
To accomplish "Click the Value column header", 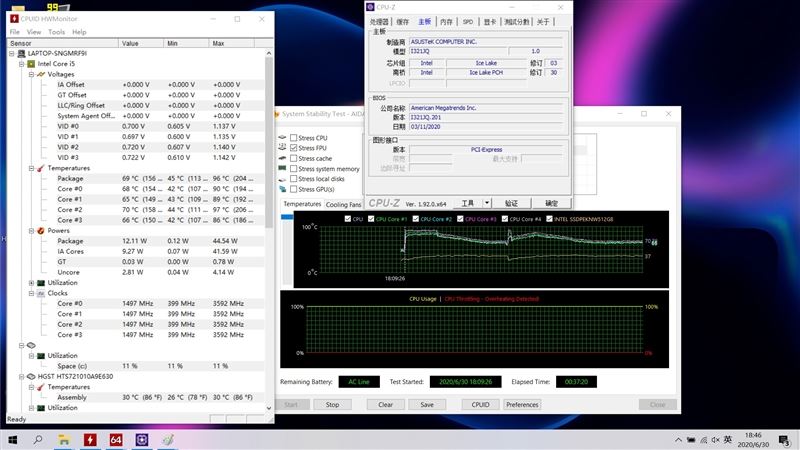I will [x=141, y=43].
